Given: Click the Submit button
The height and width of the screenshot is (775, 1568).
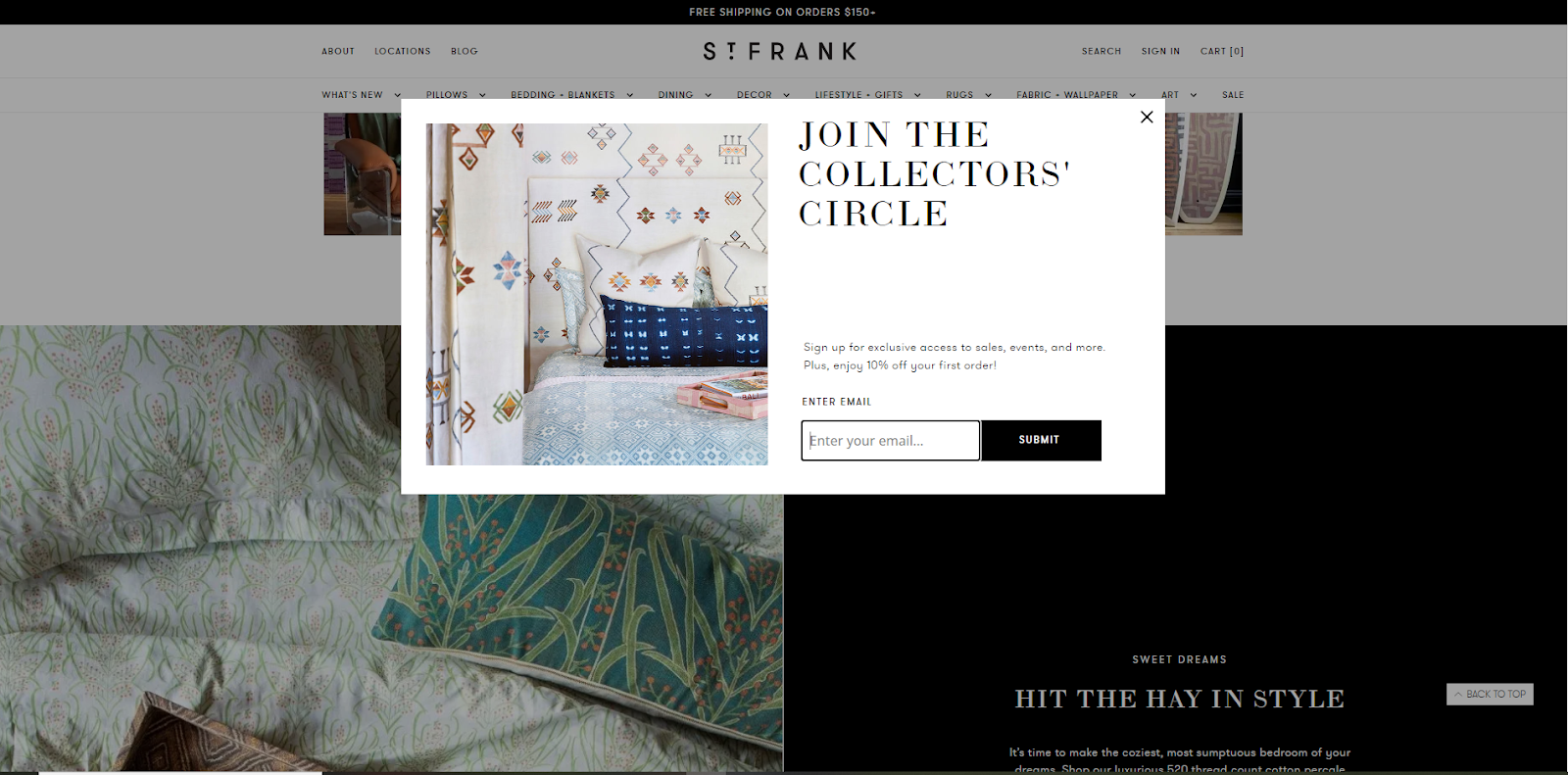Looking at the screenshot, I should 1041,441.
